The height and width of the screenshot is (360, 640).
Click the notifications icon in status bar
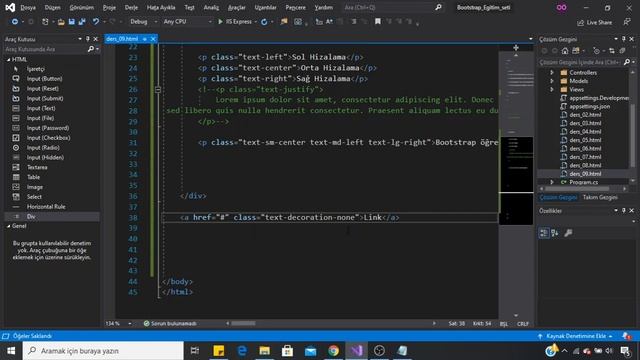tap(626, 336)
